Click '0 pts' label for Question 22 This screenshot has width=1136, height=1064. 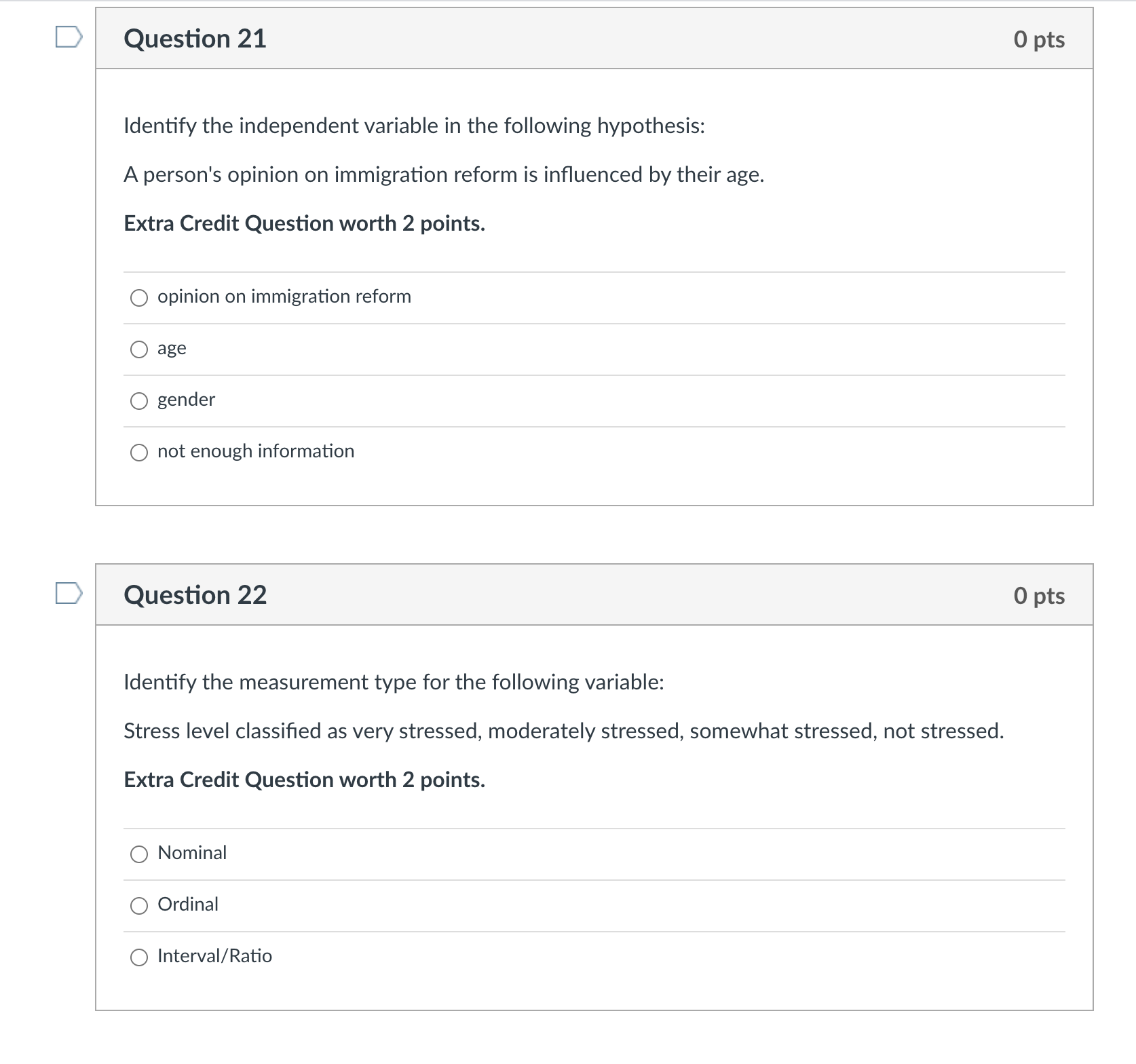coord(1040,595)
